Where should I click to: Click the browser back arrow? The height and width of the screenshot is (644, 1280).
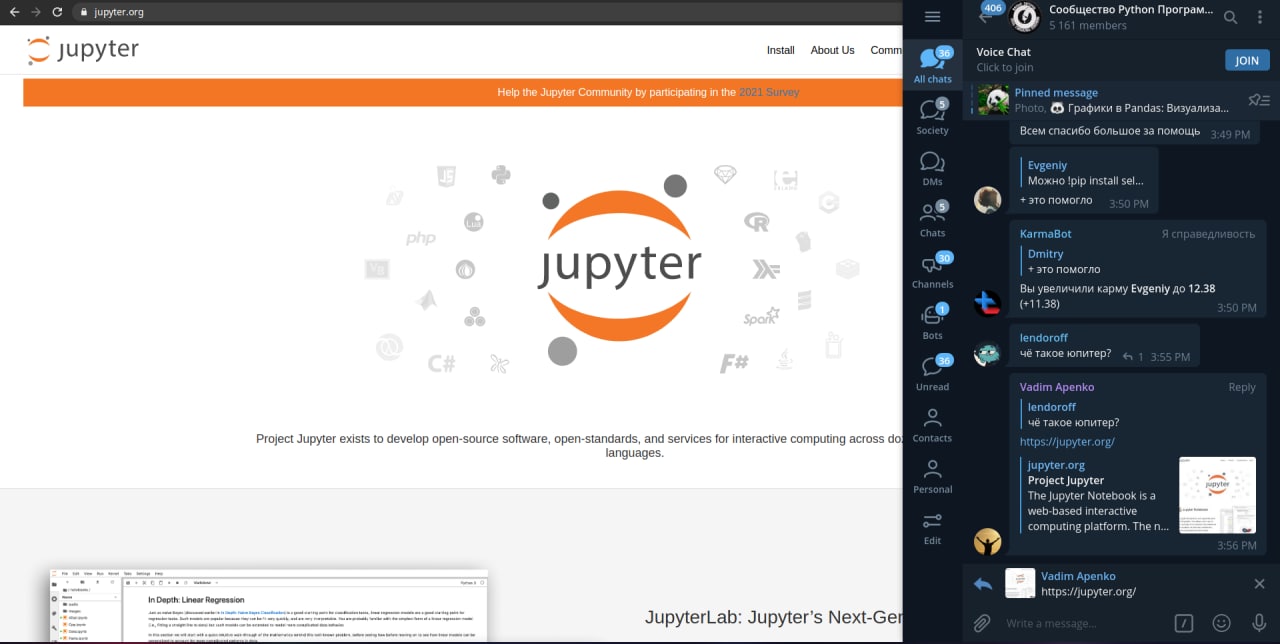click(14, 12)
